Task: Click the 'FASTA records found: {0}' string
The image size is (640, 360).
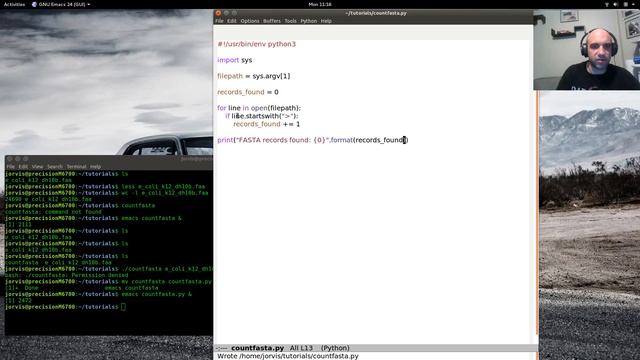Action: pos(282,140)
